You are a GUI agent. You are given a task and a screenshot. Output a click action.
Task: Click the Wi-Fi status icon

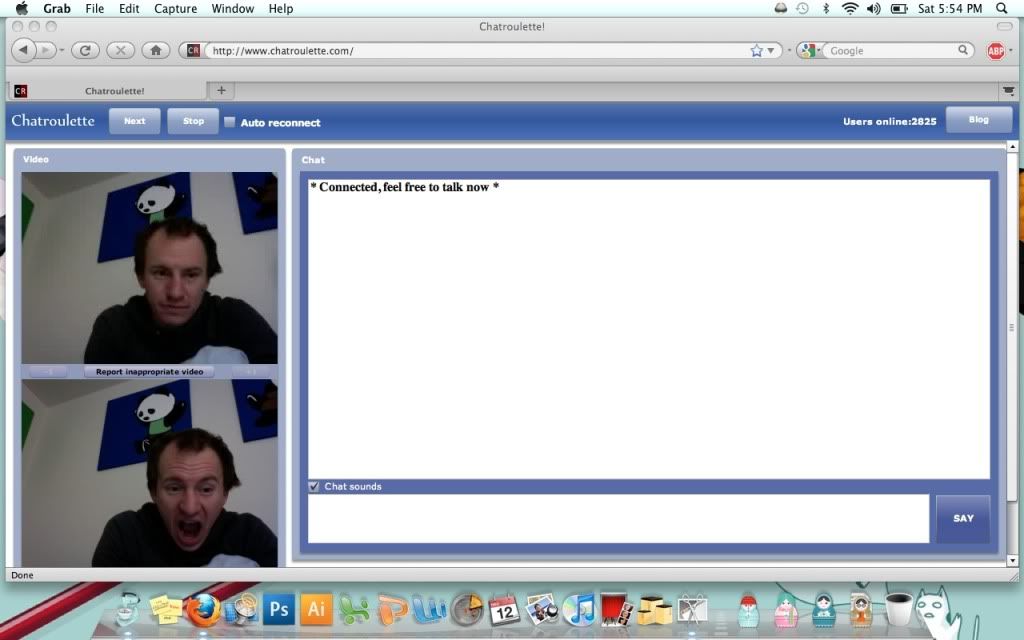[x=850, y=8]
